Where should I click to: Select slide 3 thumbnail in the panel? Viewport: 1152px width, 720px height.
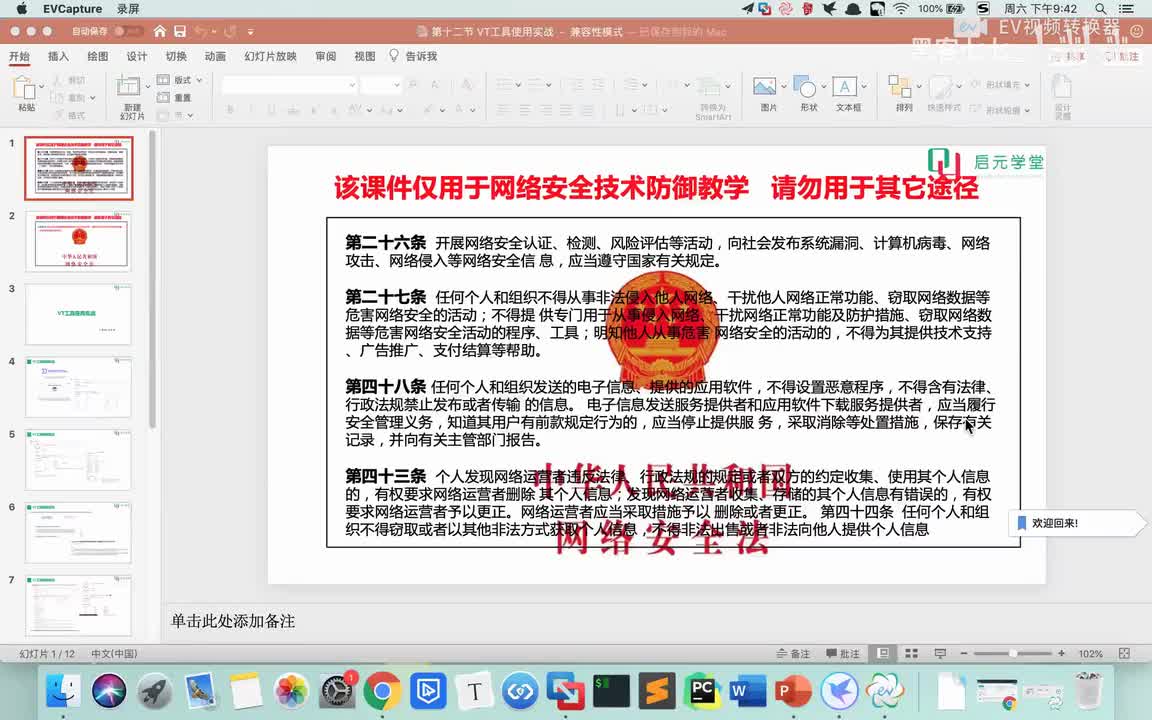(x=79, y=314)
